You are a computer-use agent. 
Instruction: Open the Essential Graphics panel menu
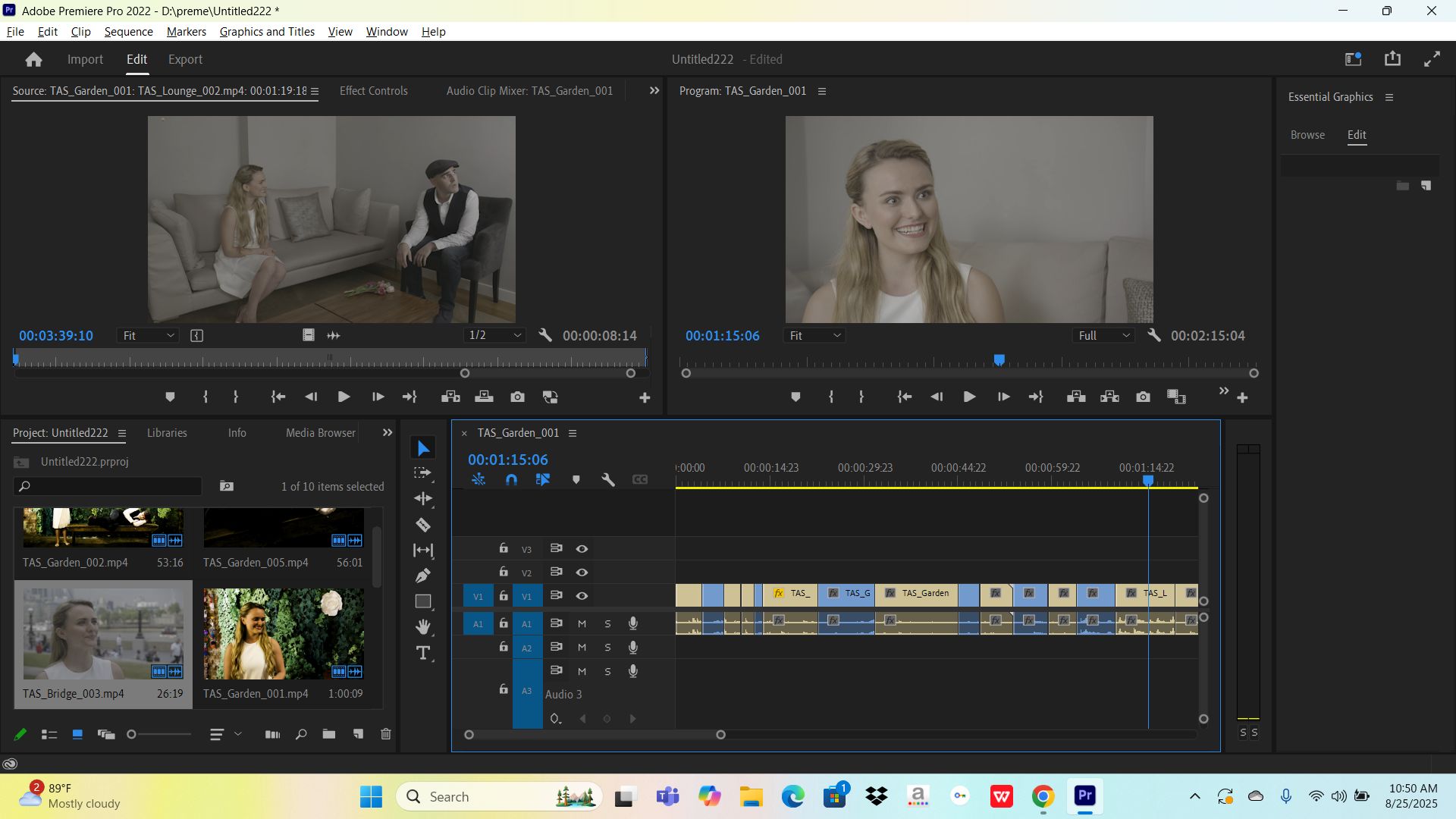tap(1389, 97)
